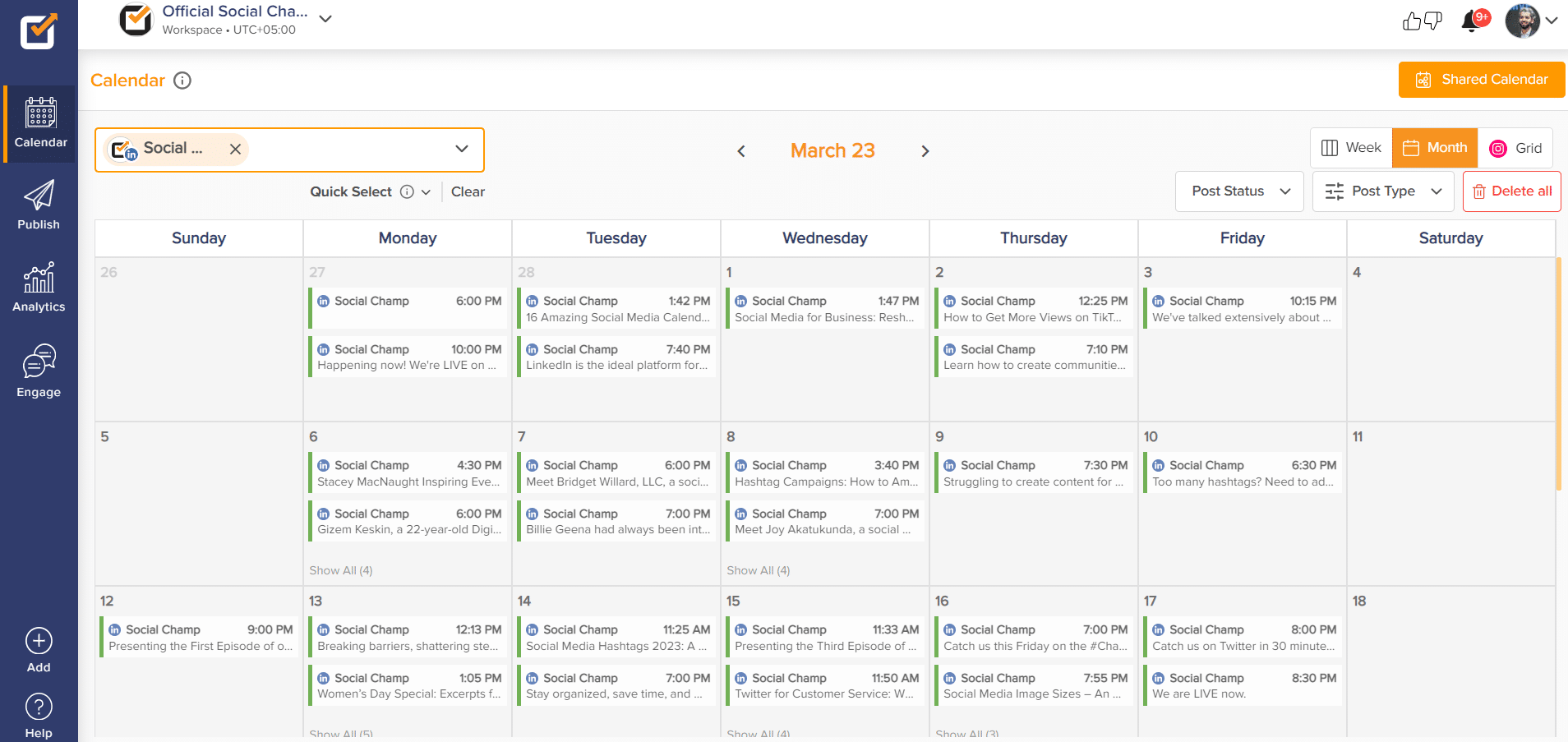Viewport: 1568px width, 742px height.
Task: Open the Stacey MacNaught Inspiring post
Action: point(408,472)
